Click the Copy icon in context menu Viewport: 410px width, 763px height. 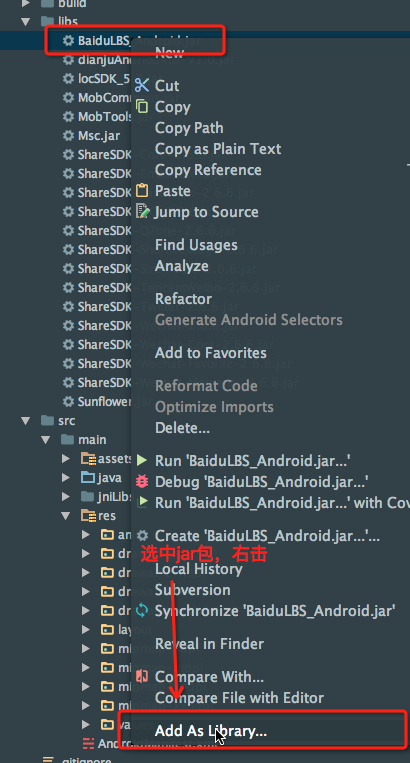tap(142, 107)
